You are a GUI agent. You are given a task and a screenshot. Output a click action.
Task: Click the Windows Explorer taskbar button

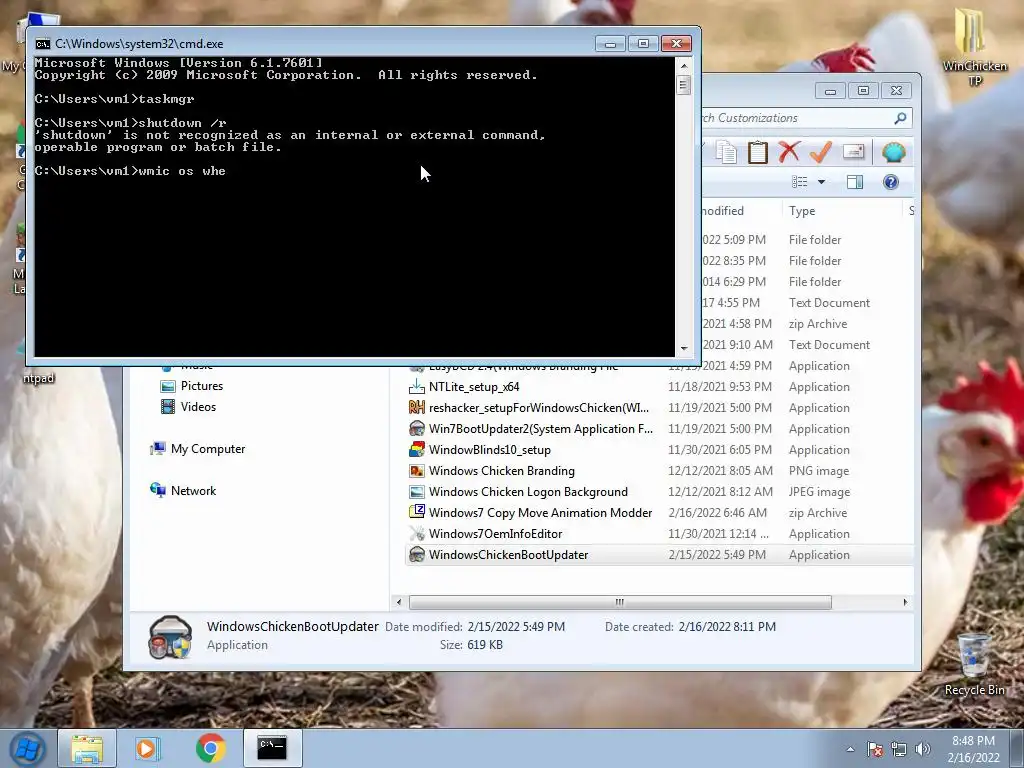(87, 748)
